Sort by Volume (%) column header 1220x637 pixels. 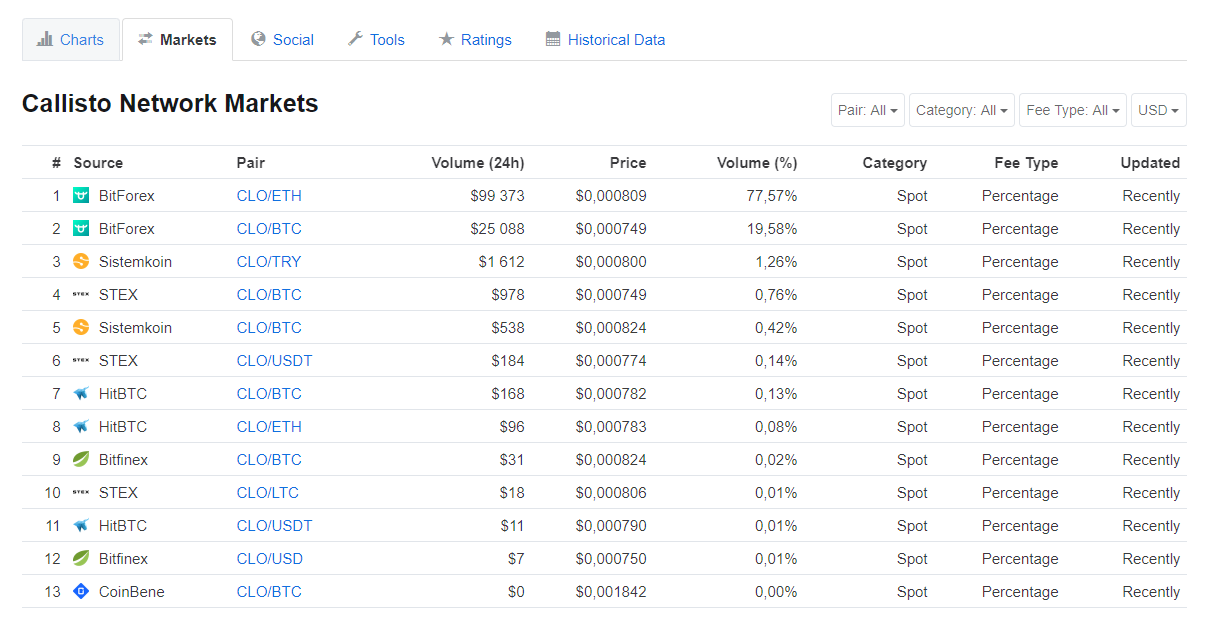point(757,163)
